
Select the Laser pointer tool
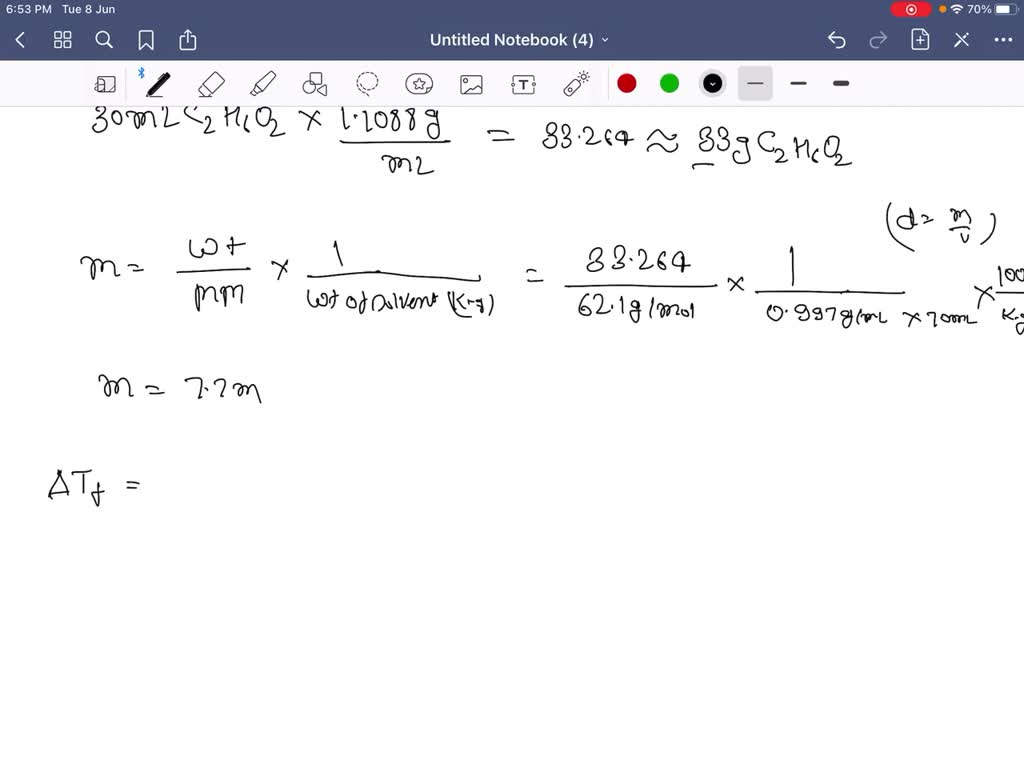[x=576, y=84]
